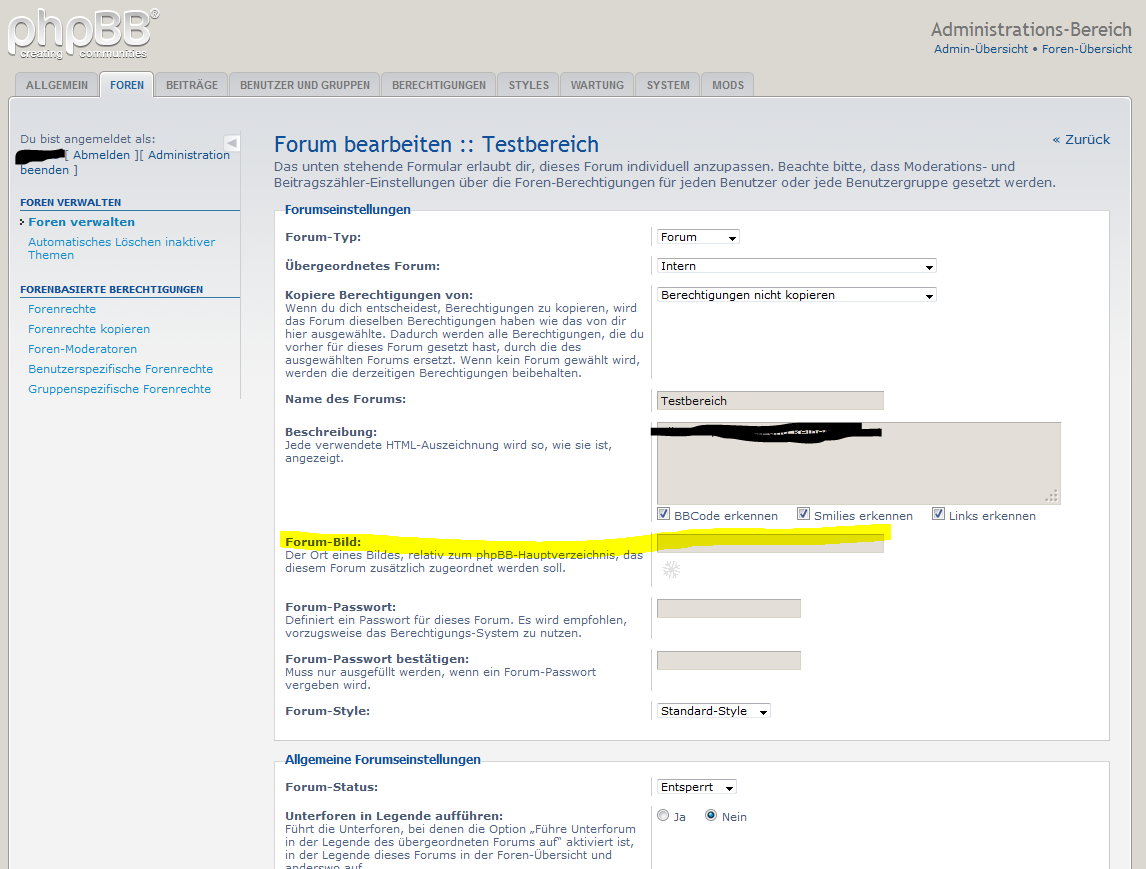1146x869 pixels.
Task: Switch to the Berechtigungen tab
Action: point(439,85)
